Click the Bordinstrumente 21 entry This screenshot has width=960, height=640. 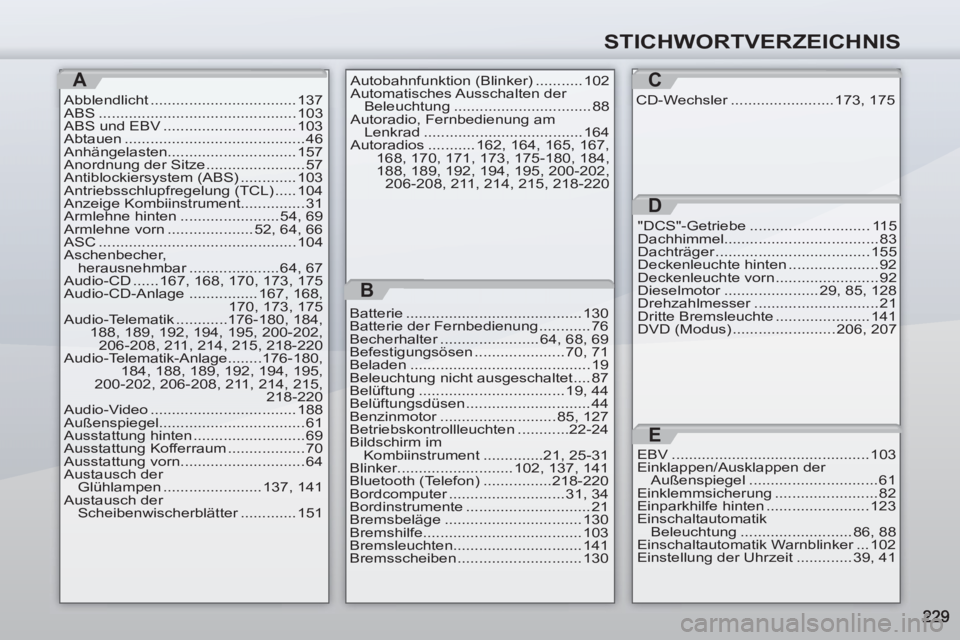point(479,506)
